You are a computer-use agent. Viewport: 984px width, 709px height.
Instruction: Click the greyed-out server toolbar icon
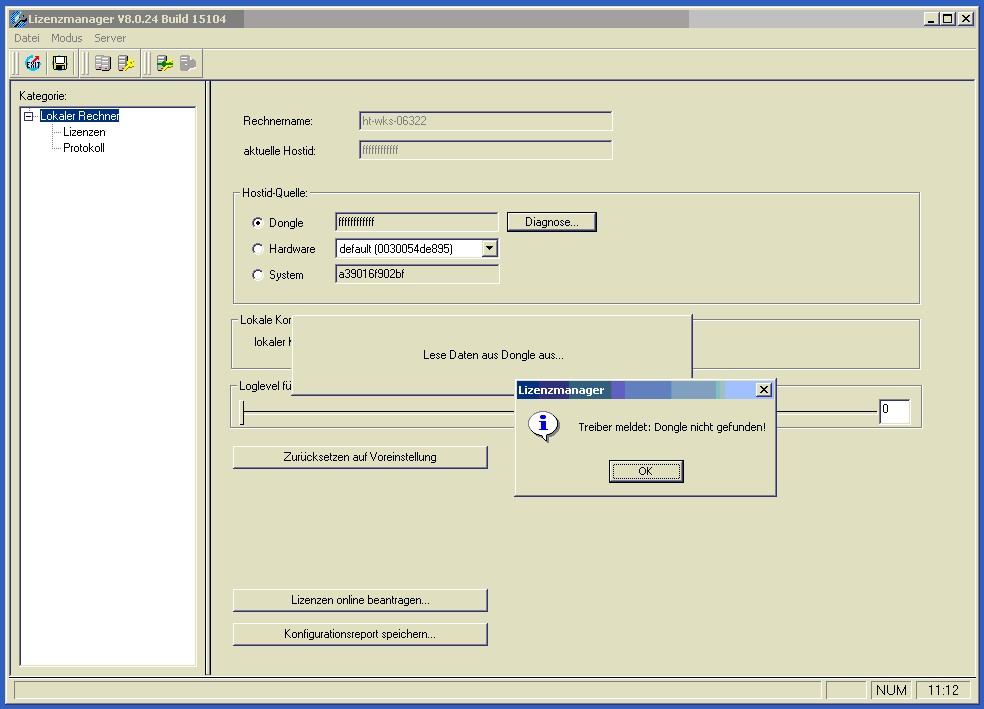(188, 63)
